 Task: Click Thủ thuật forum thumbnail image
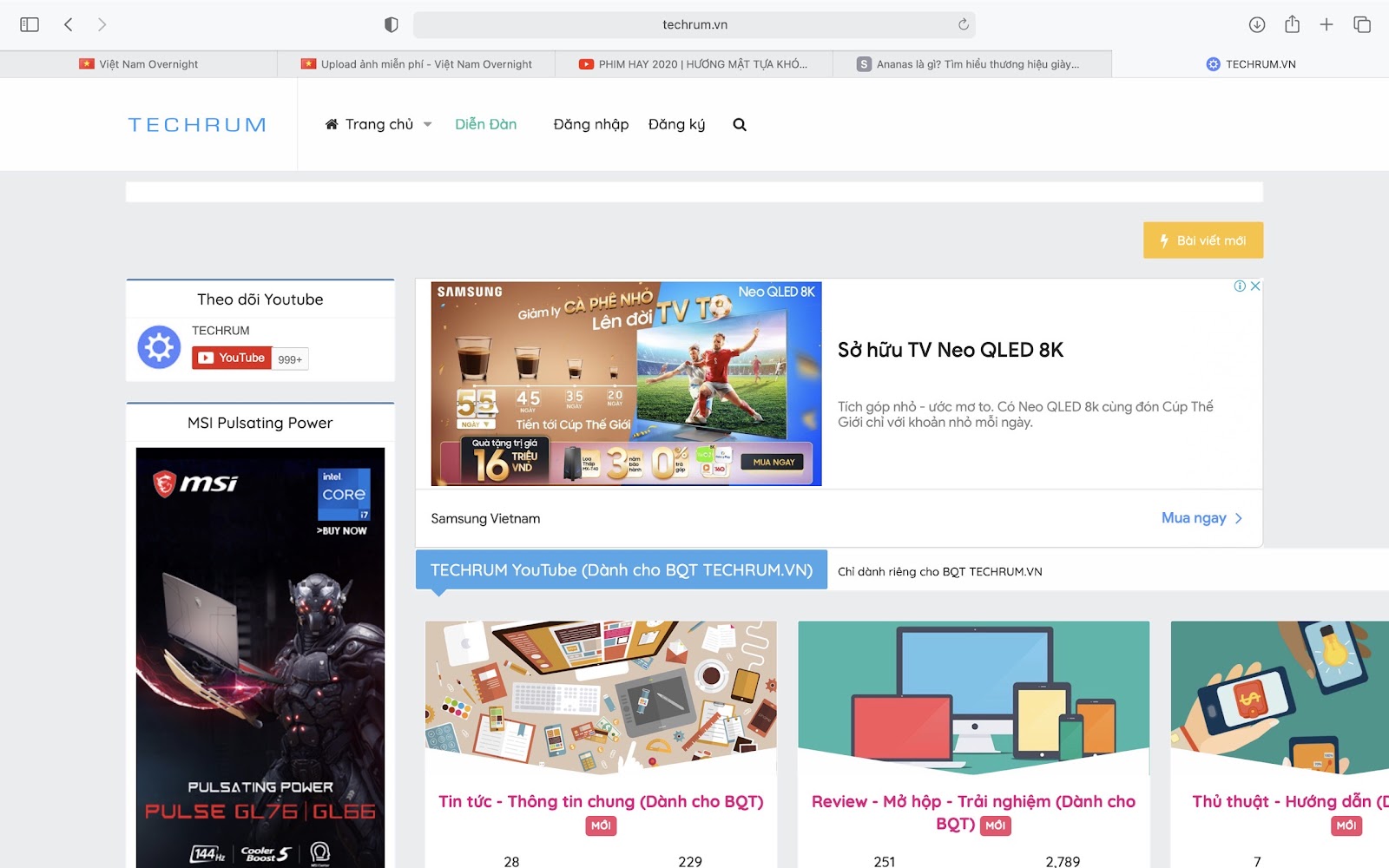(x=1280, y=697)
